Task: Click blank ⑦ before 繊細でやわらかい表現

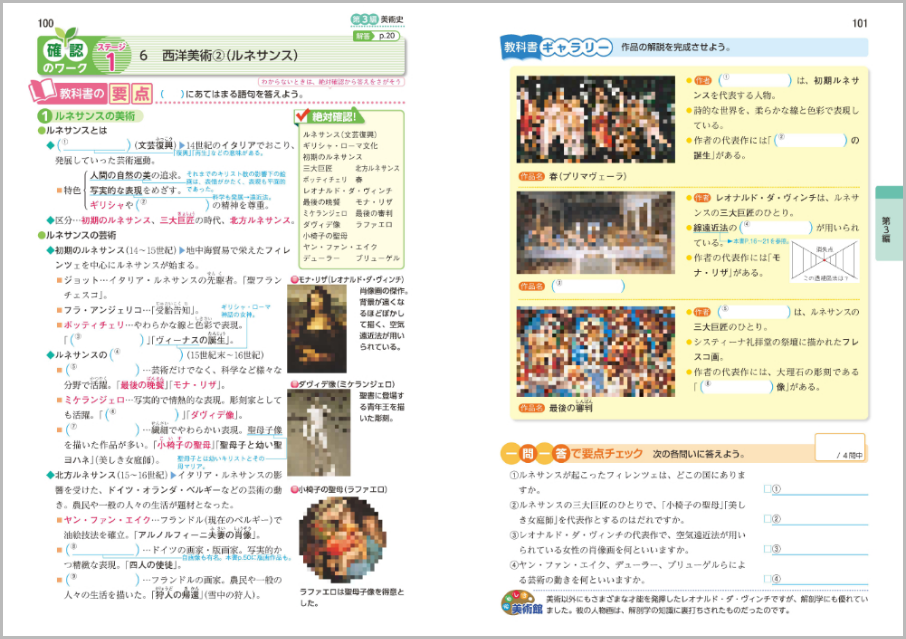Action: pos(103,430)
